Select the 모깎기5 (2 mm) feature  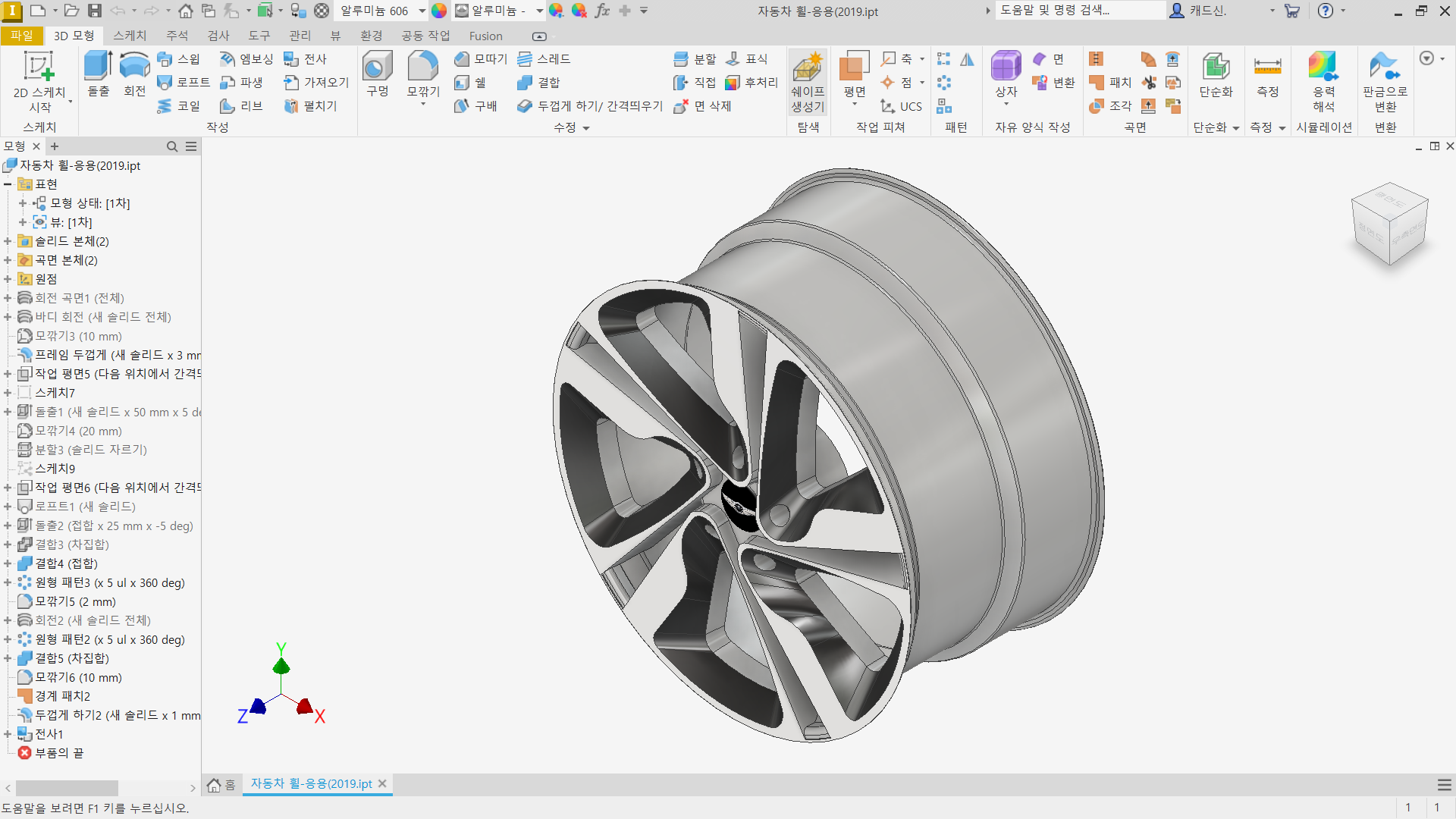(x=67, y=601)
